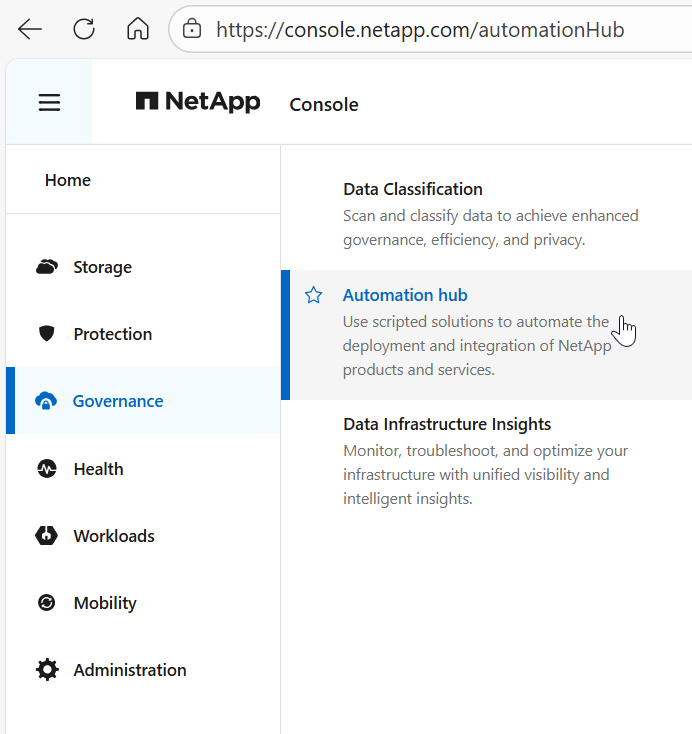
Task: Reload the page with the refresh icon
Action: [x=84, y=29]
